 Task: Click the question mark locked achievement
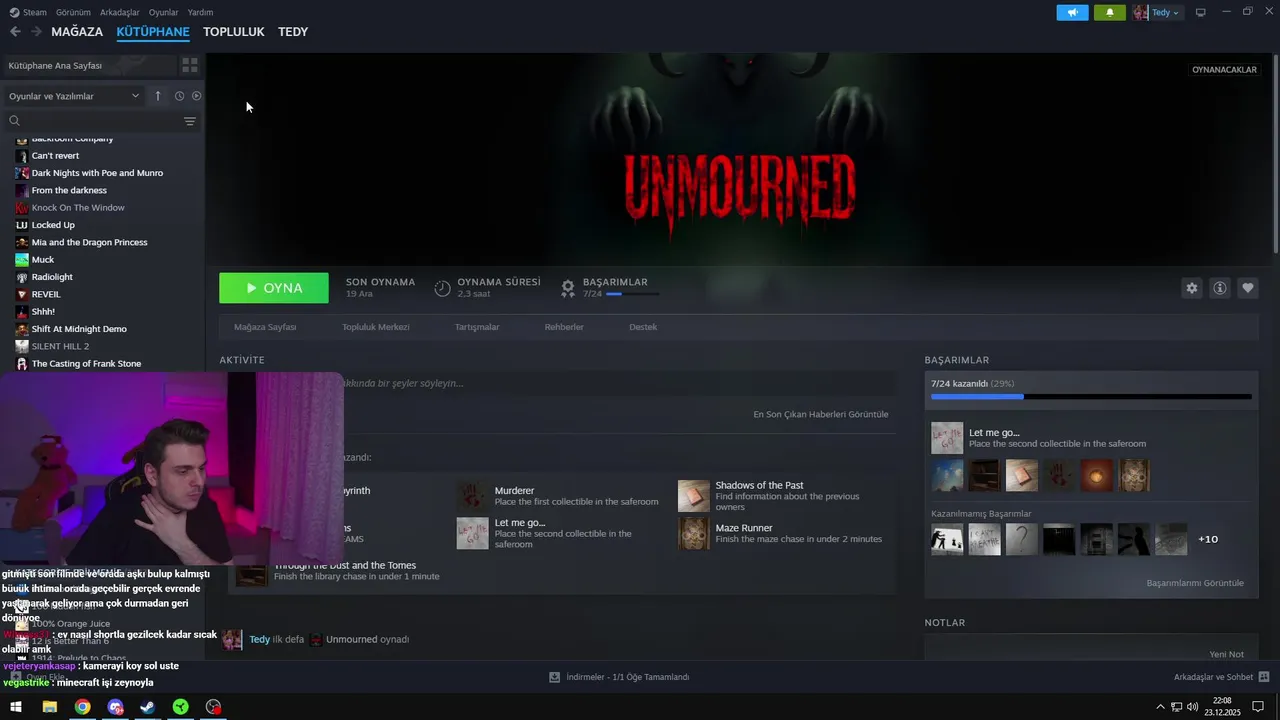pos(1022,539)
